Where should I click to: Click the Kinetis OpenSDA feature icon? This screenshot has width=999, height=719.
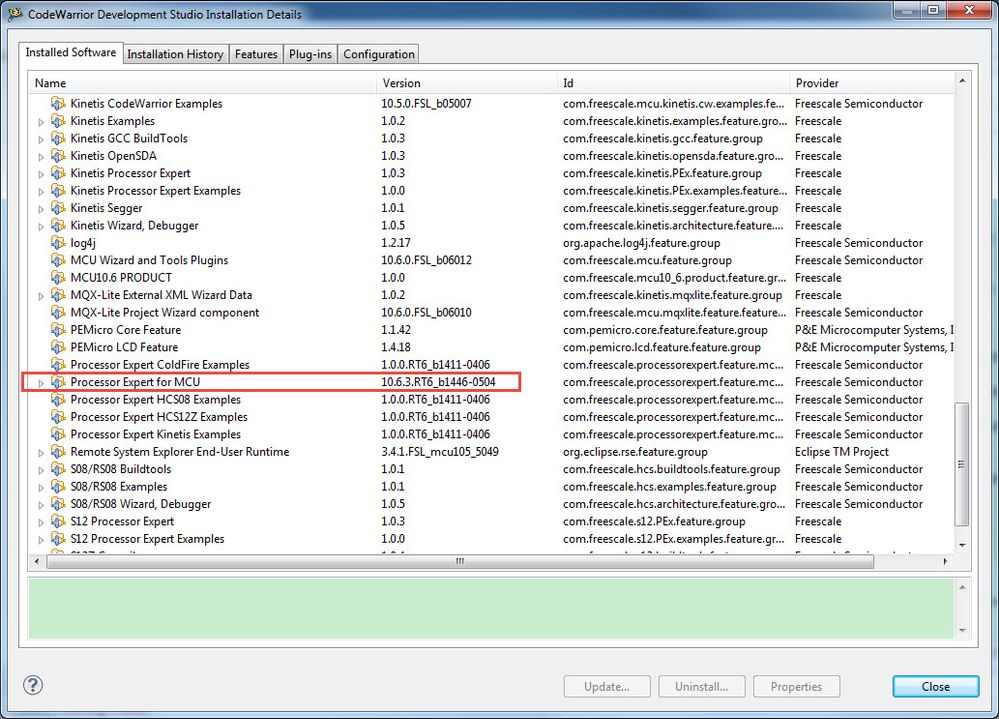(58, 155)
